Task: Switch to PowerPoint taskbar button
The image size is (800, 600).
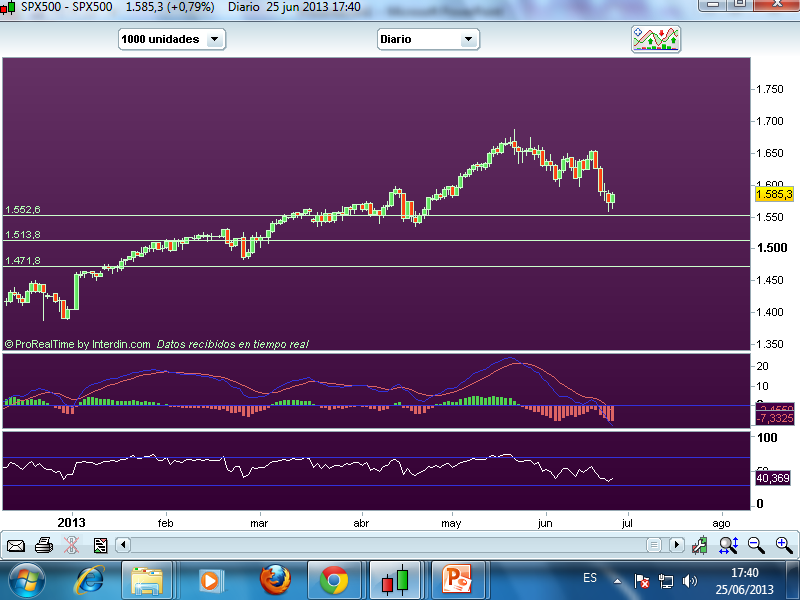Action: [x=457, y=581]
